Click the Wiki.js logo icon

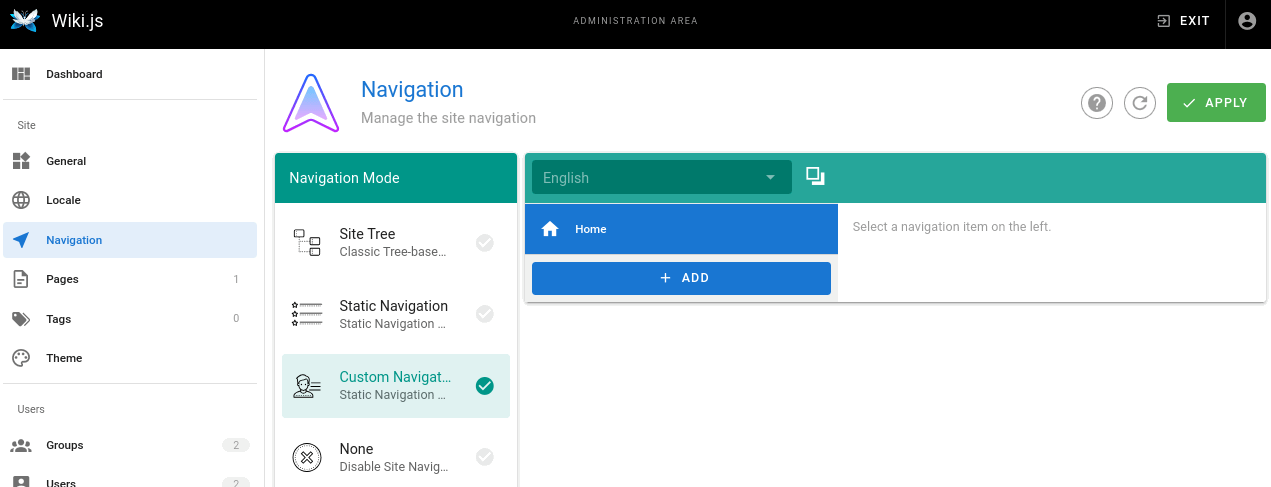pyautogui.click(x=24, y=21)
